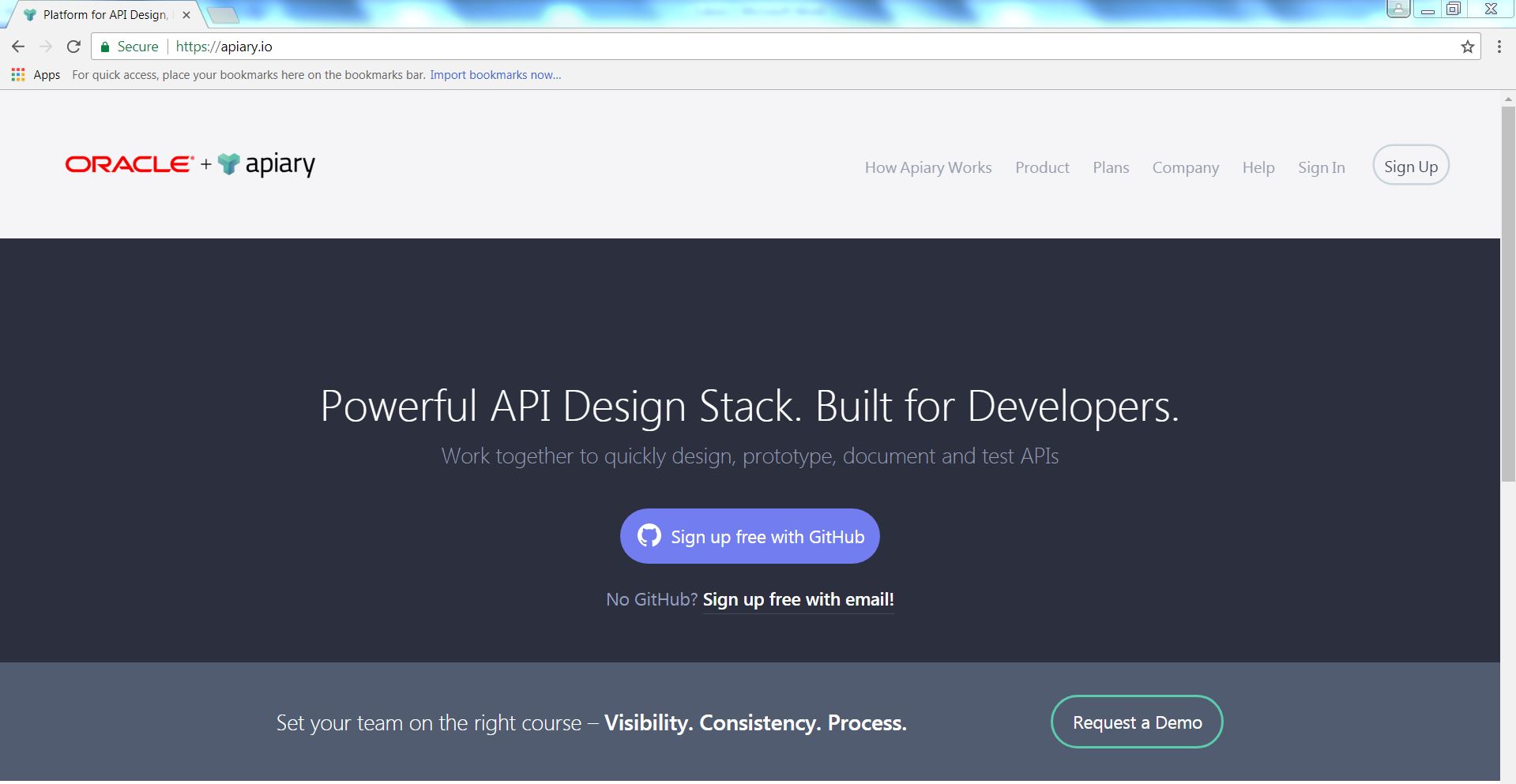The image size is (1516, 784).
Task: Open the Company navigation item
Action: click(x=1185, y=167)
